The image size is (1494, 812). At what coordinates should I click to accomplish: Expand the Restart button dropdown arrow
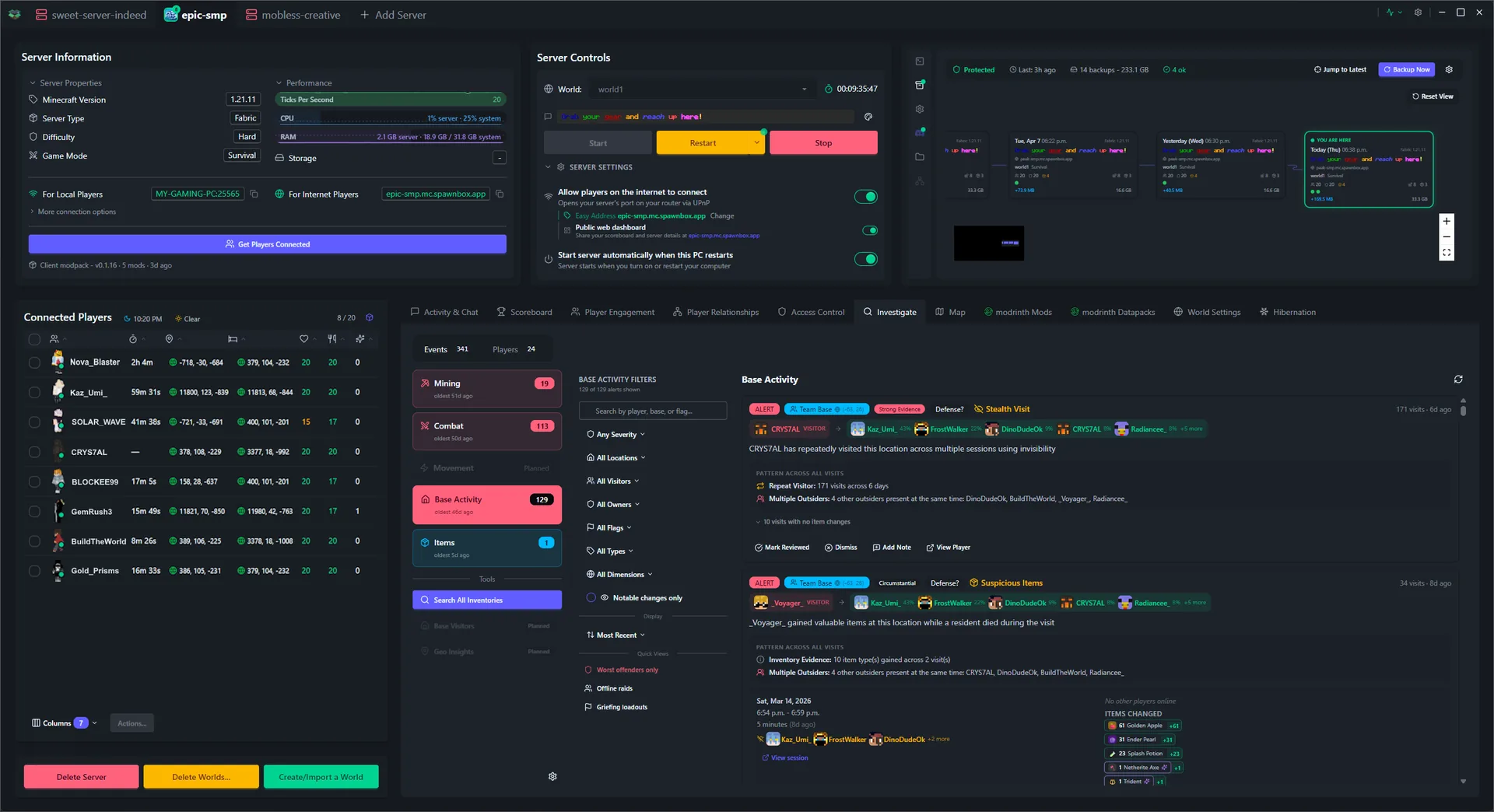[756, 142]
